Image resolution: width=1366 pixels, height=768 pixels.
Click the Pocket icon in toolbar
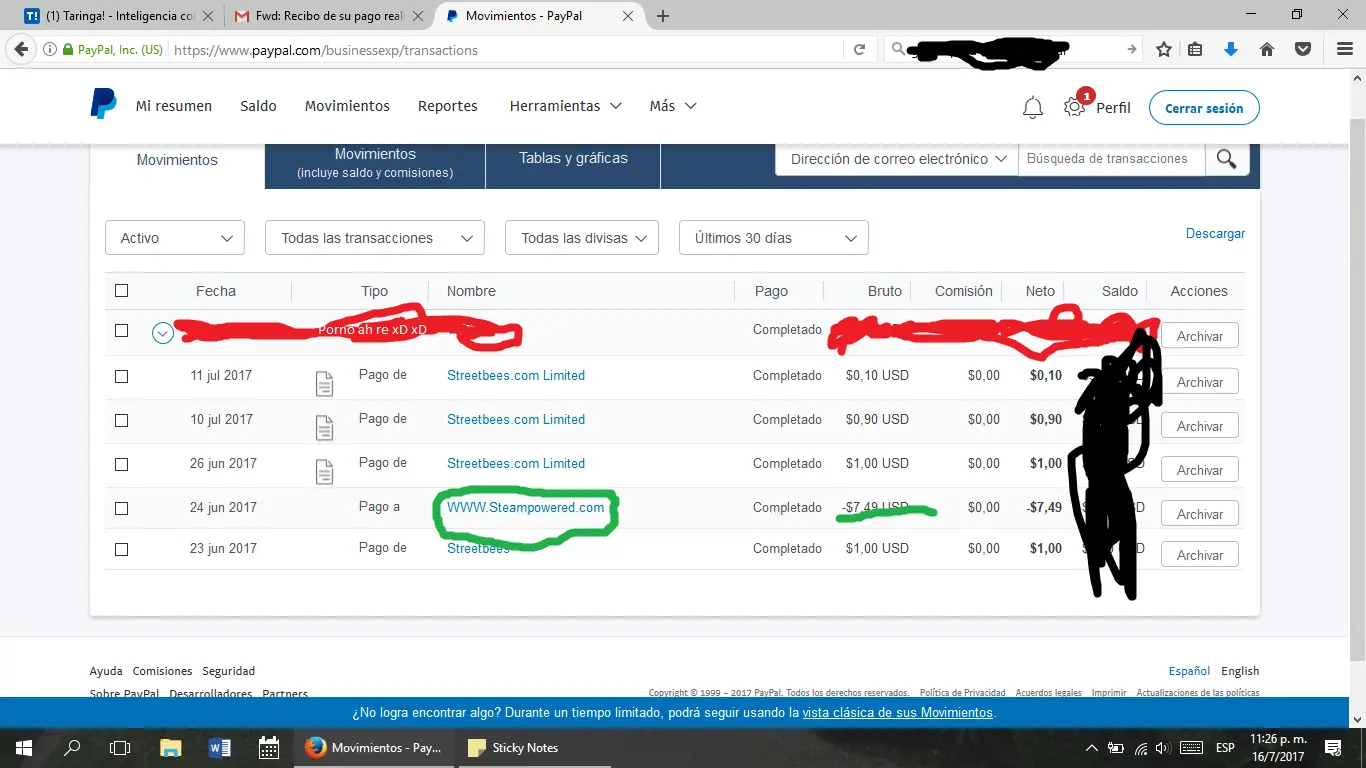pos(1302,49)
